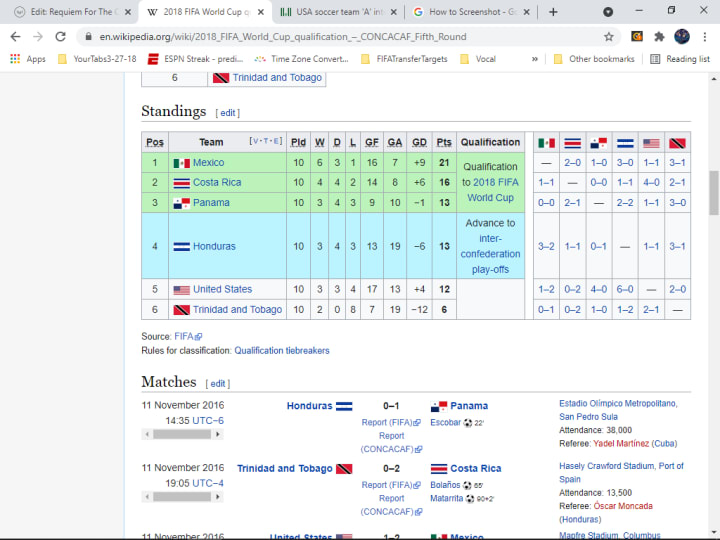Click UTC−6 time zone link
Viewport: 720px width, 540px height.
(x=208, y=421)
